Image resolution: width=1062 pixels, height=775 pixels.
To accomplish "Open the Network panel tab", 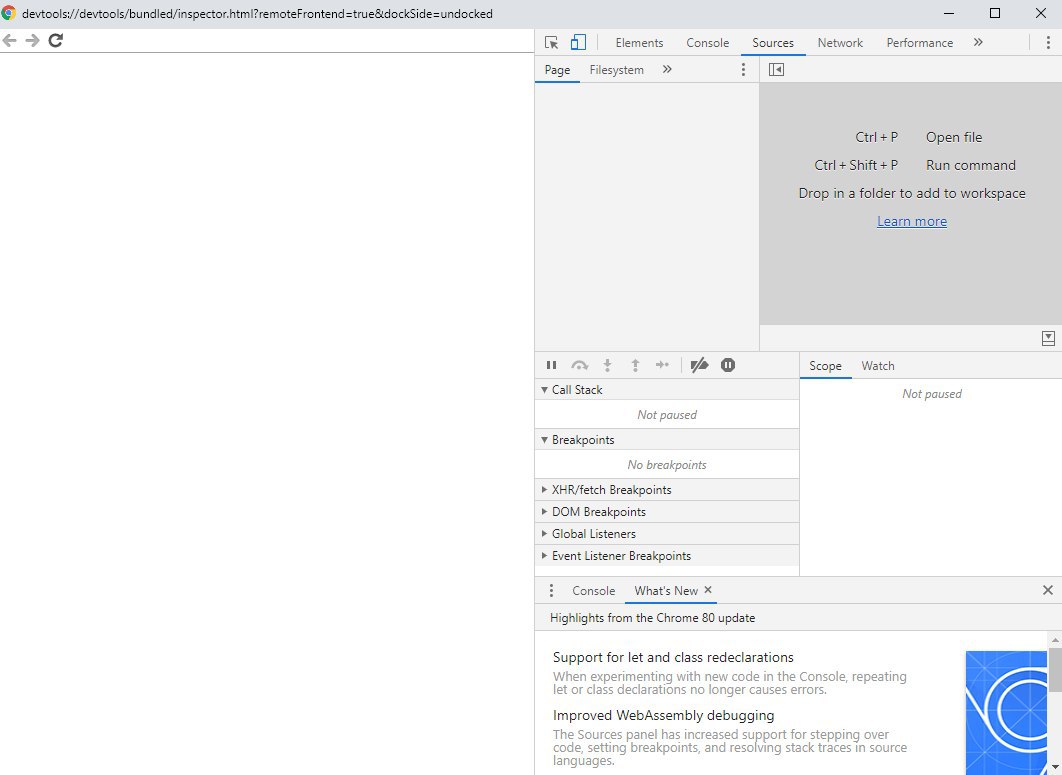I will 840,43.
